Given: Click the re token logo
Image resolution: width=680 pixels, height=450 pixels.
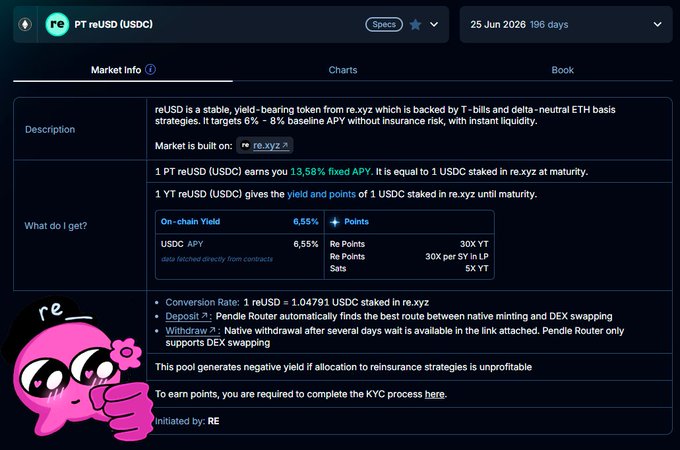Looking at the screenshot, I should [57, 24].
